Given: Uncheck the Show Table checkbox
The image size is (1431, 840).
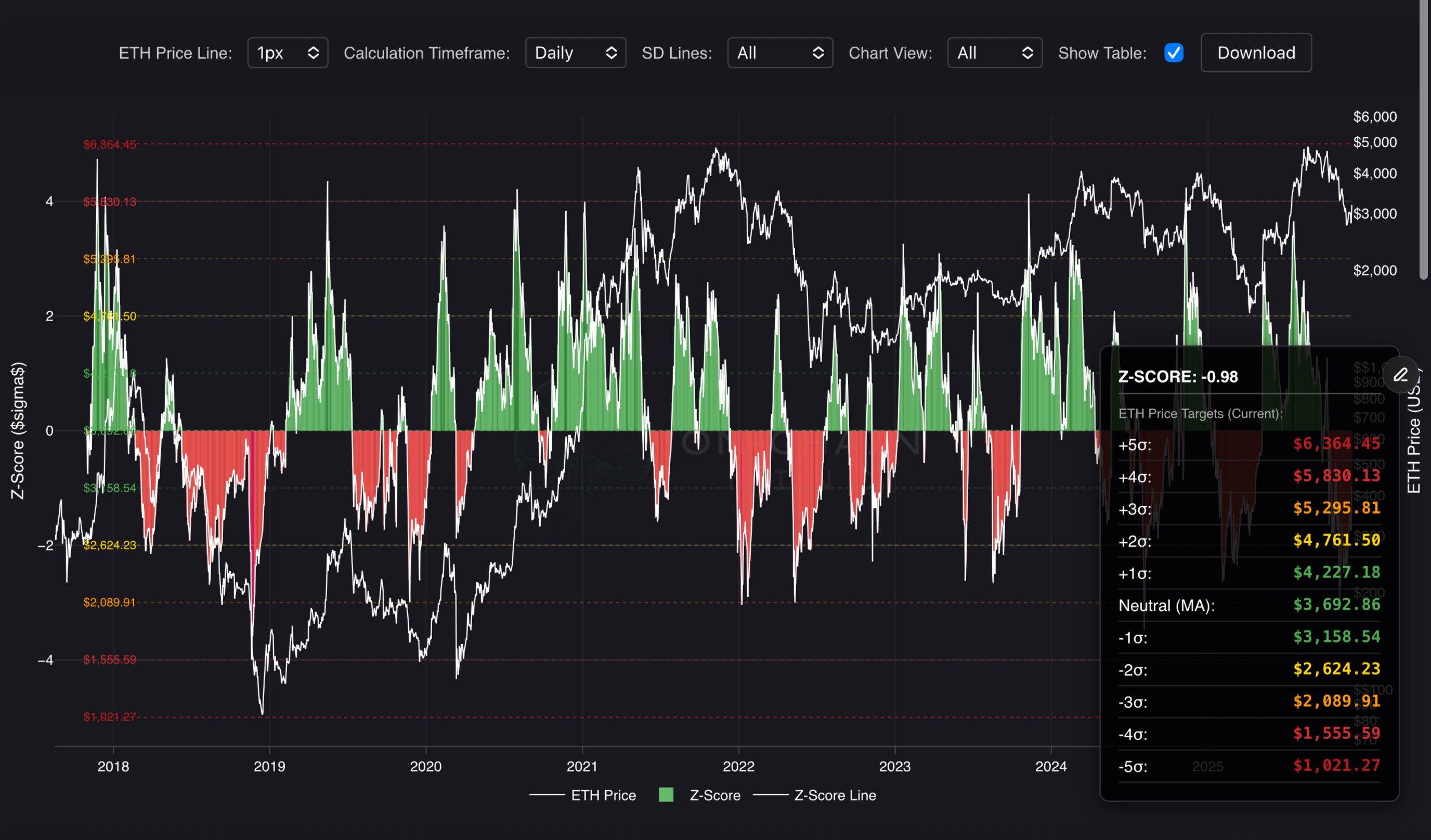Looking at the screenshot, I should 1173,53.
